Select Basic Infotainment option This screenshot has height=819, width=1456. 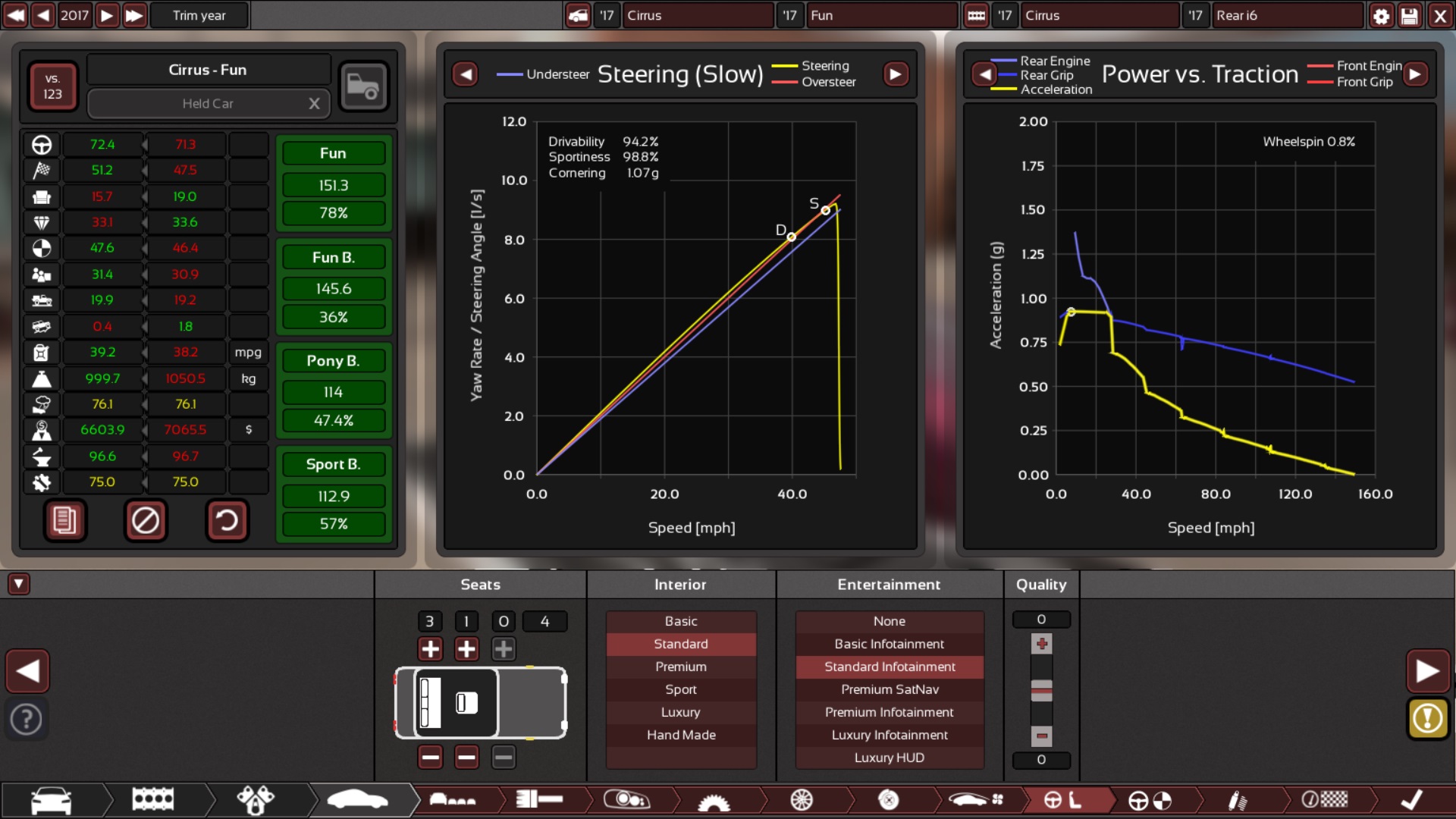[x=889, y=644]
